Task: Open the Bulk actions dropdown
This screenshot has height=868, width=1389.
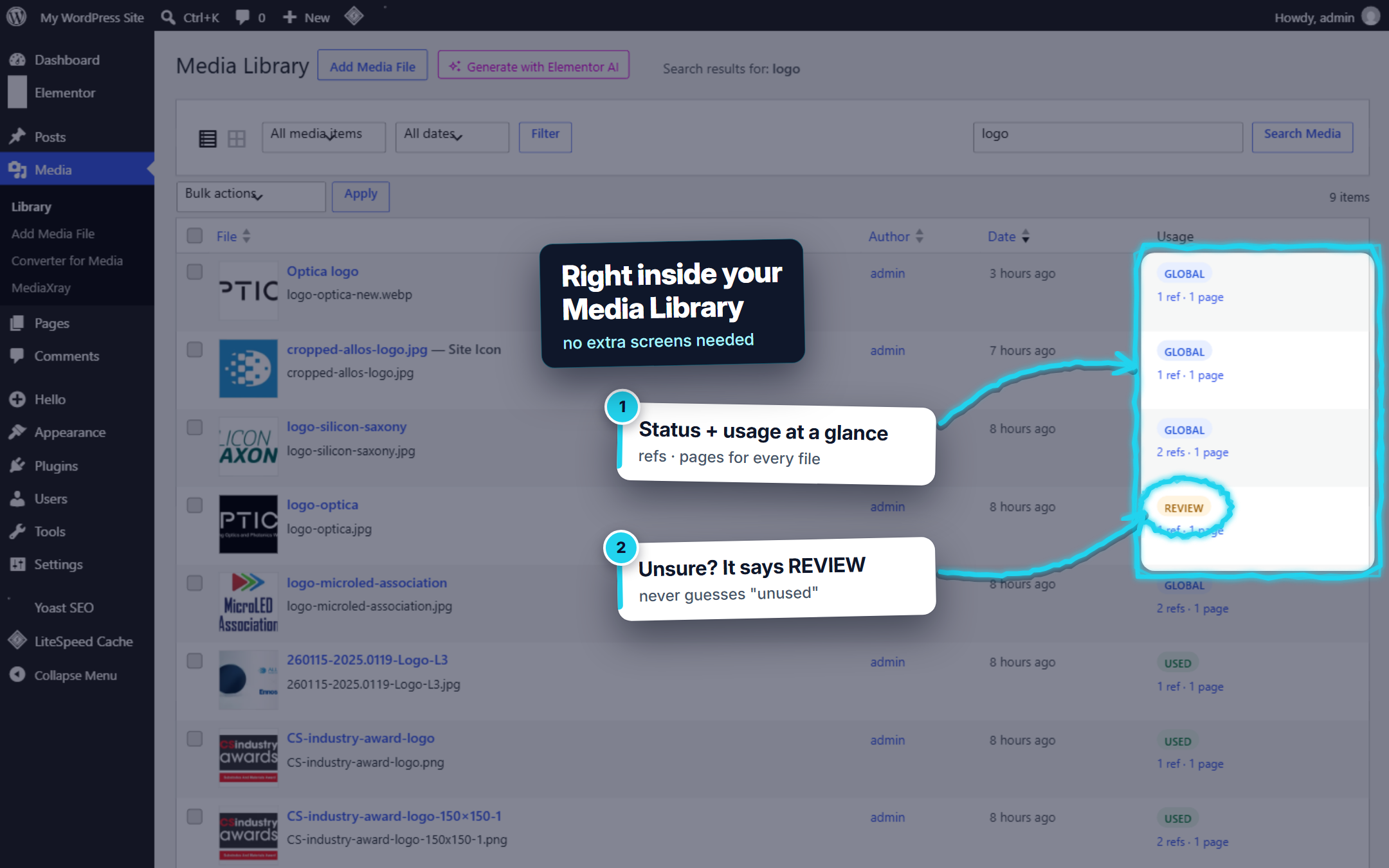Action: (251, 196)
